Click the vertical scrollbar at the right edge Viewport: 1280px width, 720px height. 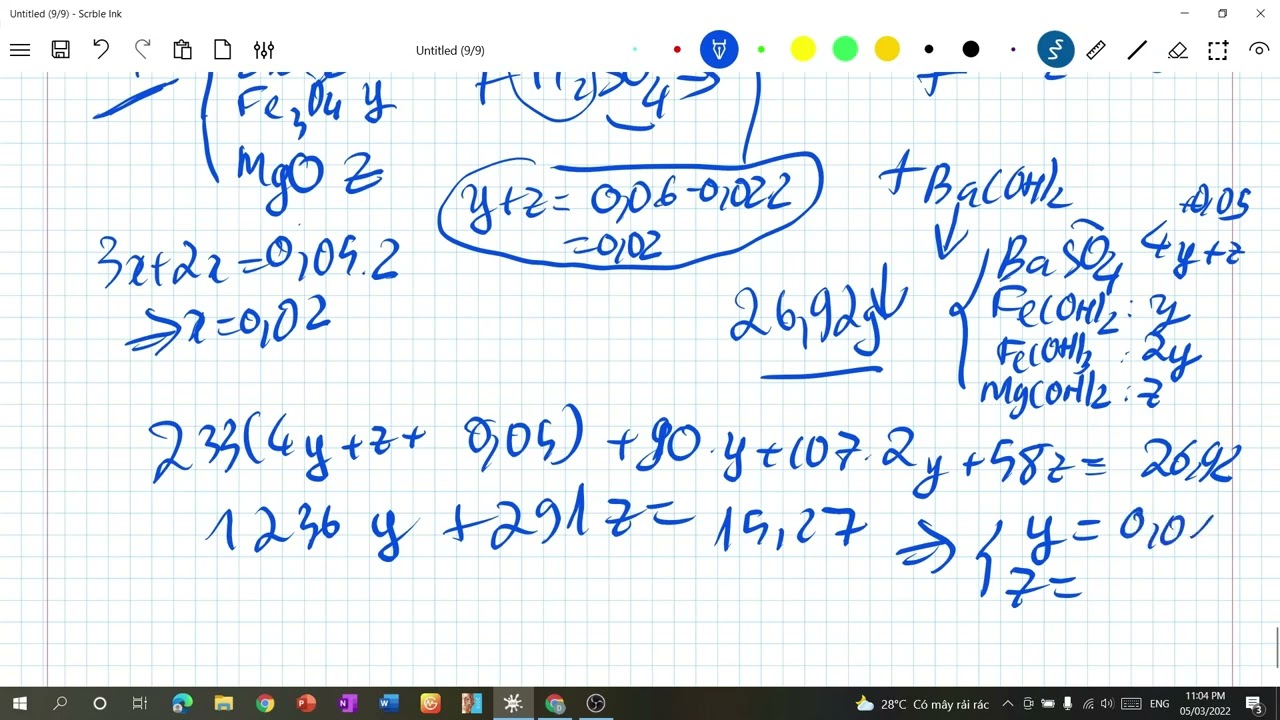pos(1276,646)
